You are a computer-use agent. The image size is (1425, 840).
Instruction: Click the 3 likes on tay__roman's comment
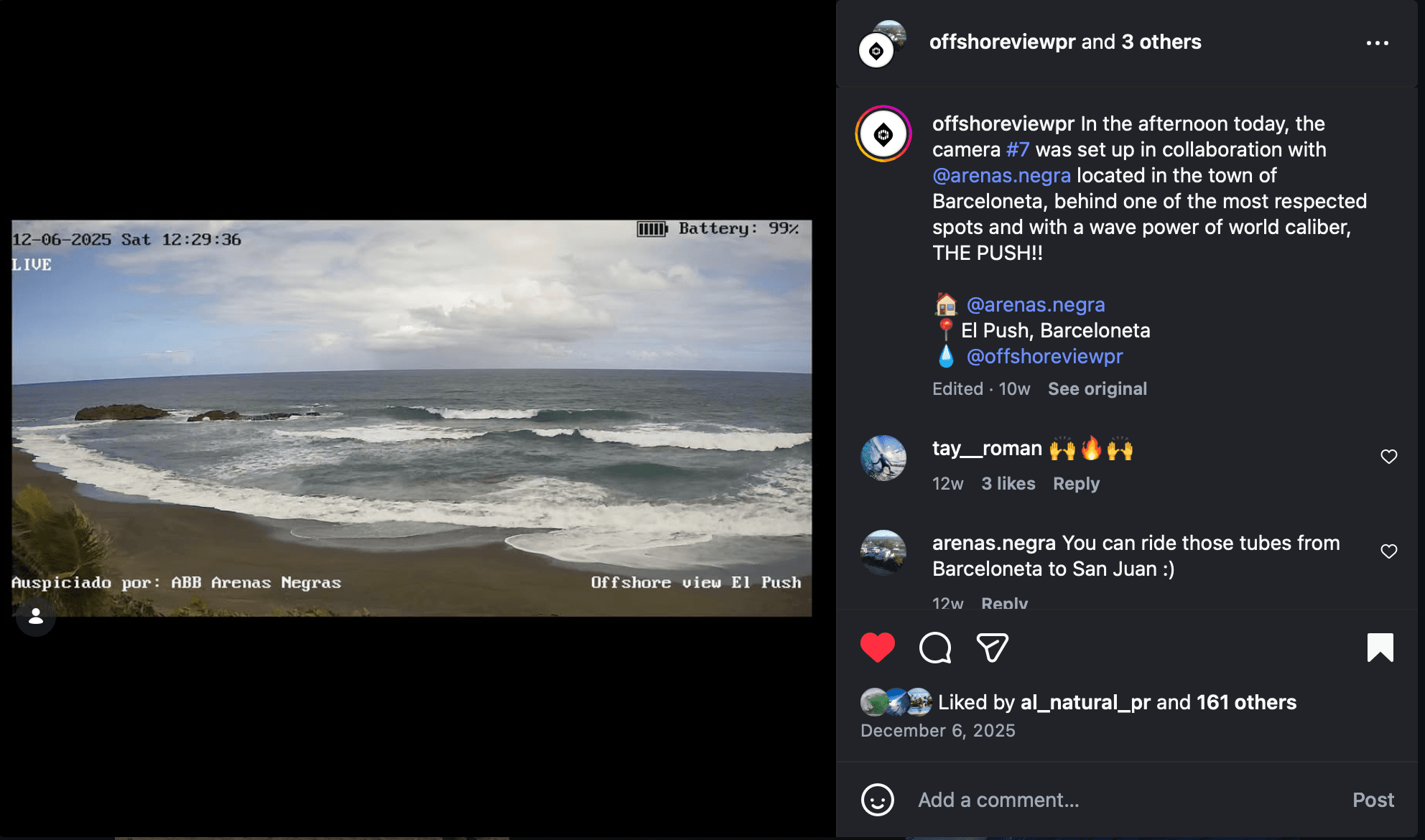click(1008, 483)
